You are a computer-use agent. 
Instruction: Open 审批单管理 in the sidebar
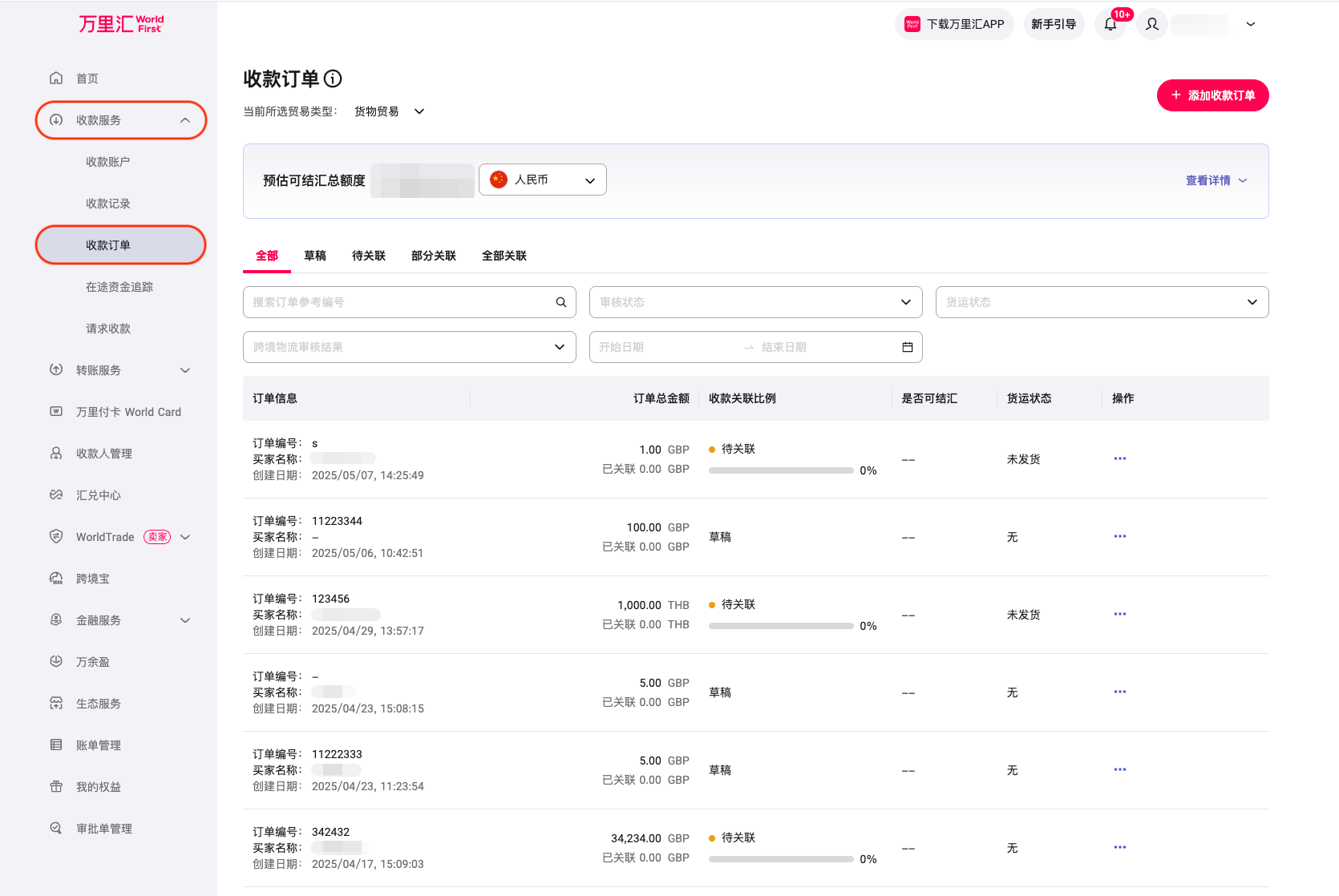click(x=104, y=829)
